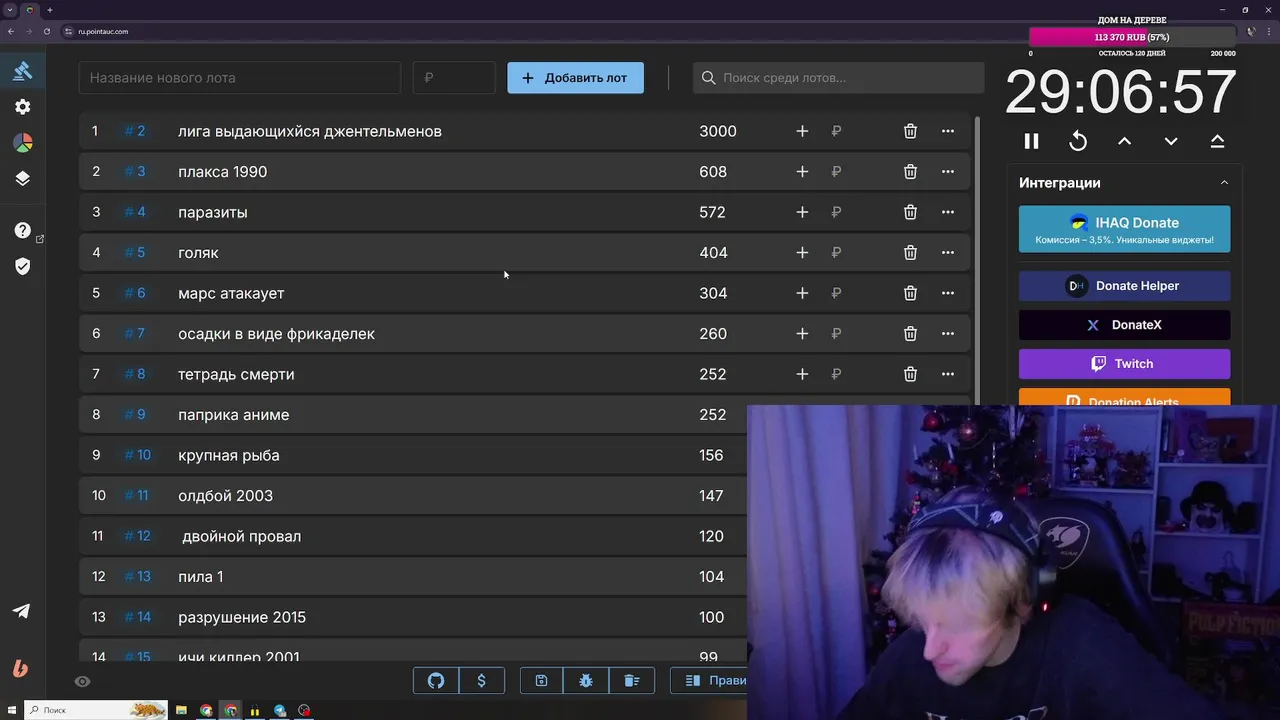Viewport: 1280px width, 720px height.
Task: Click the dollar sign support button
Action: pyautogui.click(x=482, y=681)
